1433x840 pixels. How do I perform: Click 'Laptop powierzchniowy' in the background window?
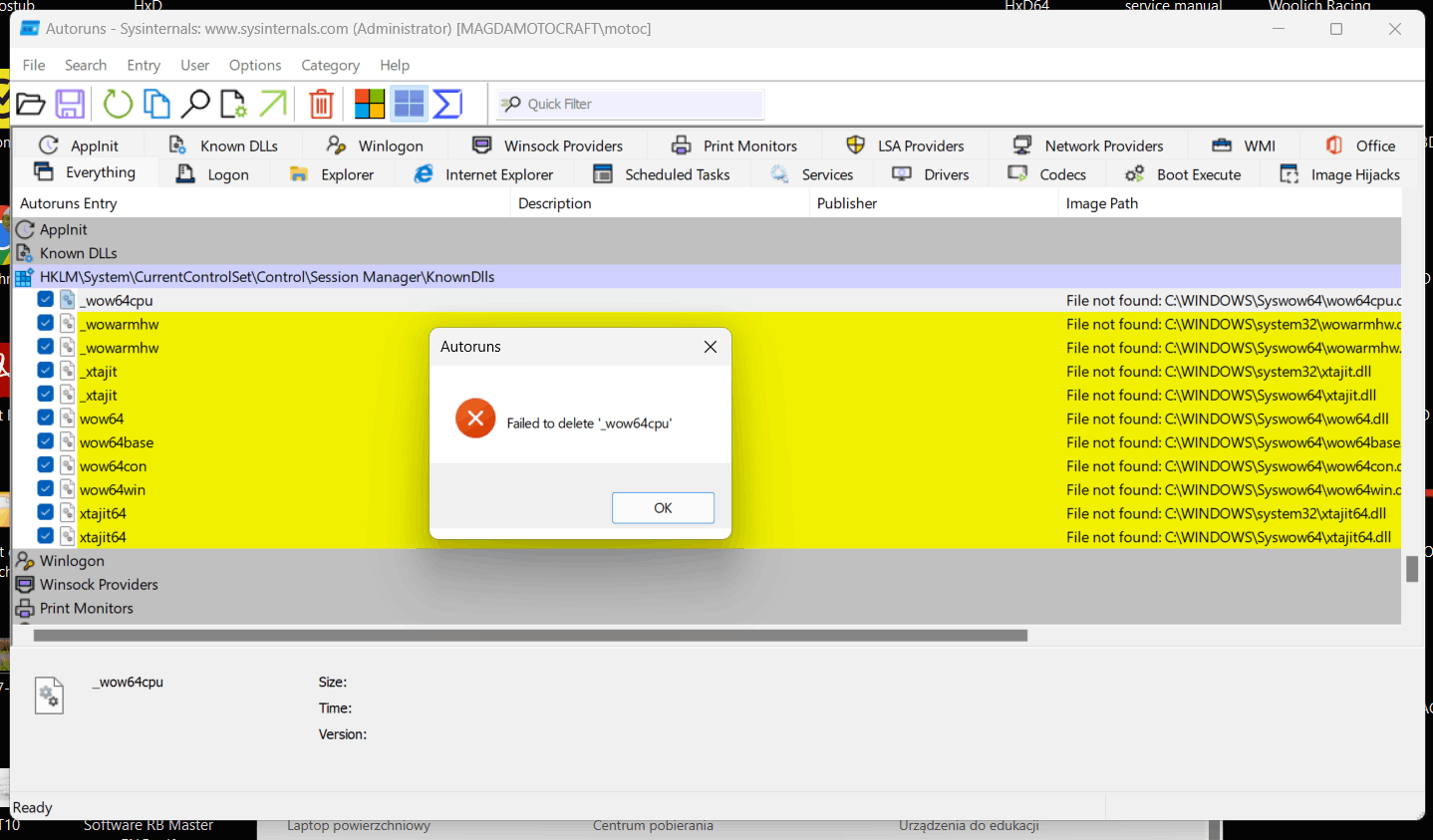[x=359, y=826]
